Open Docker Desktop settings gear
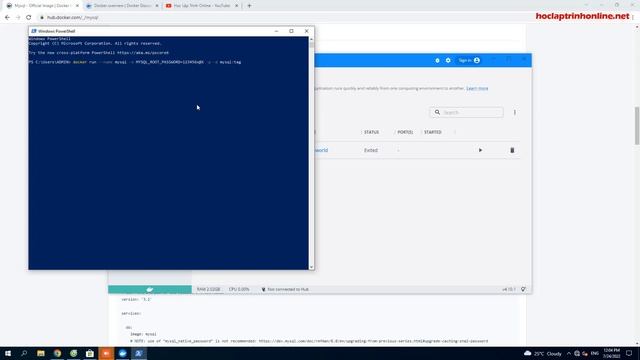 [448, 60]
